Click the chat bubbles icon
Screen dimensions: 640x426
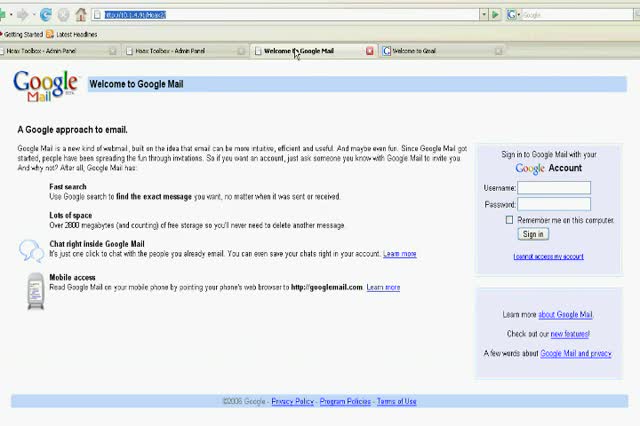coord(31,250)
